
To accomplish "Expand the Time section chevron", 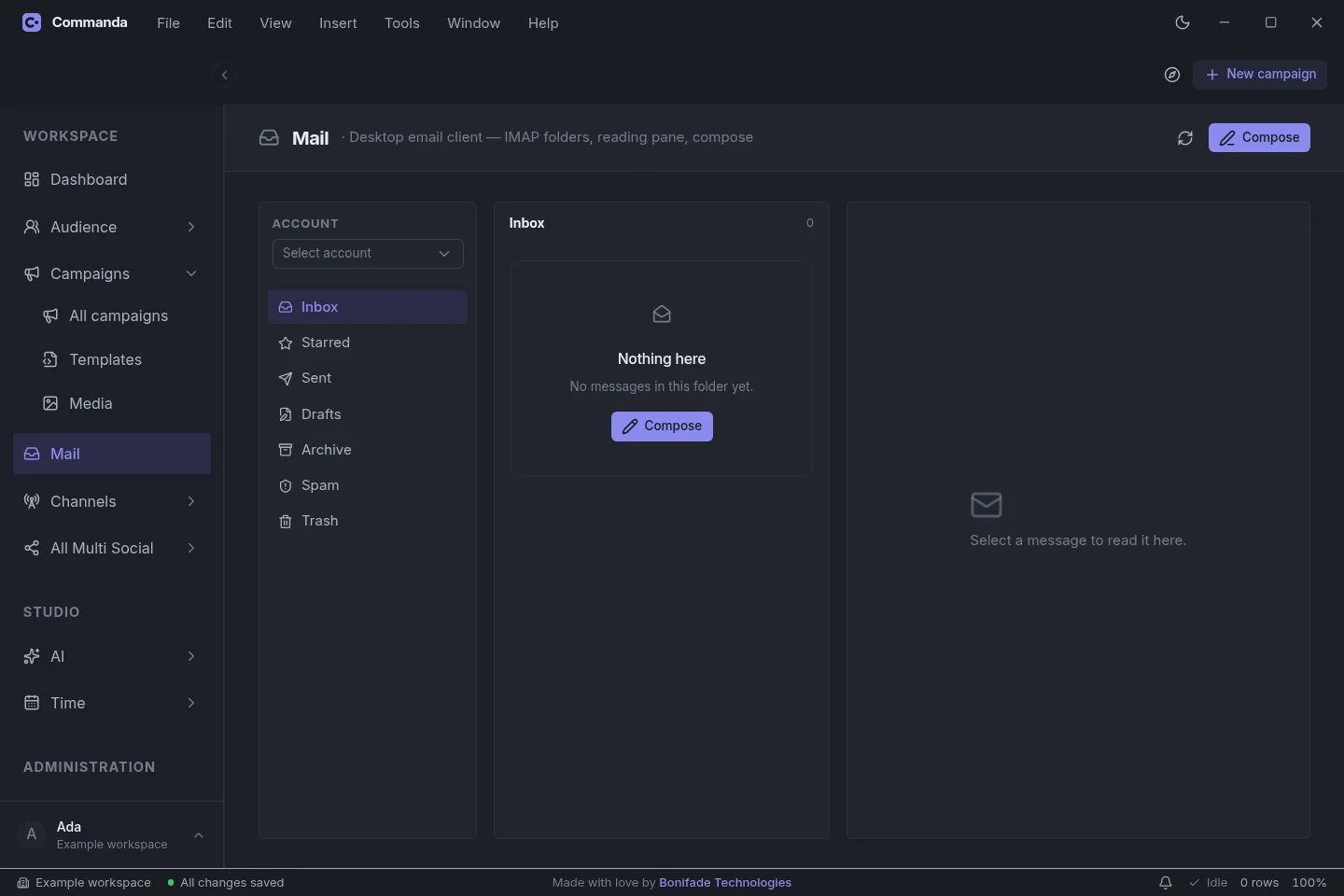I will [x=191, y=703].
